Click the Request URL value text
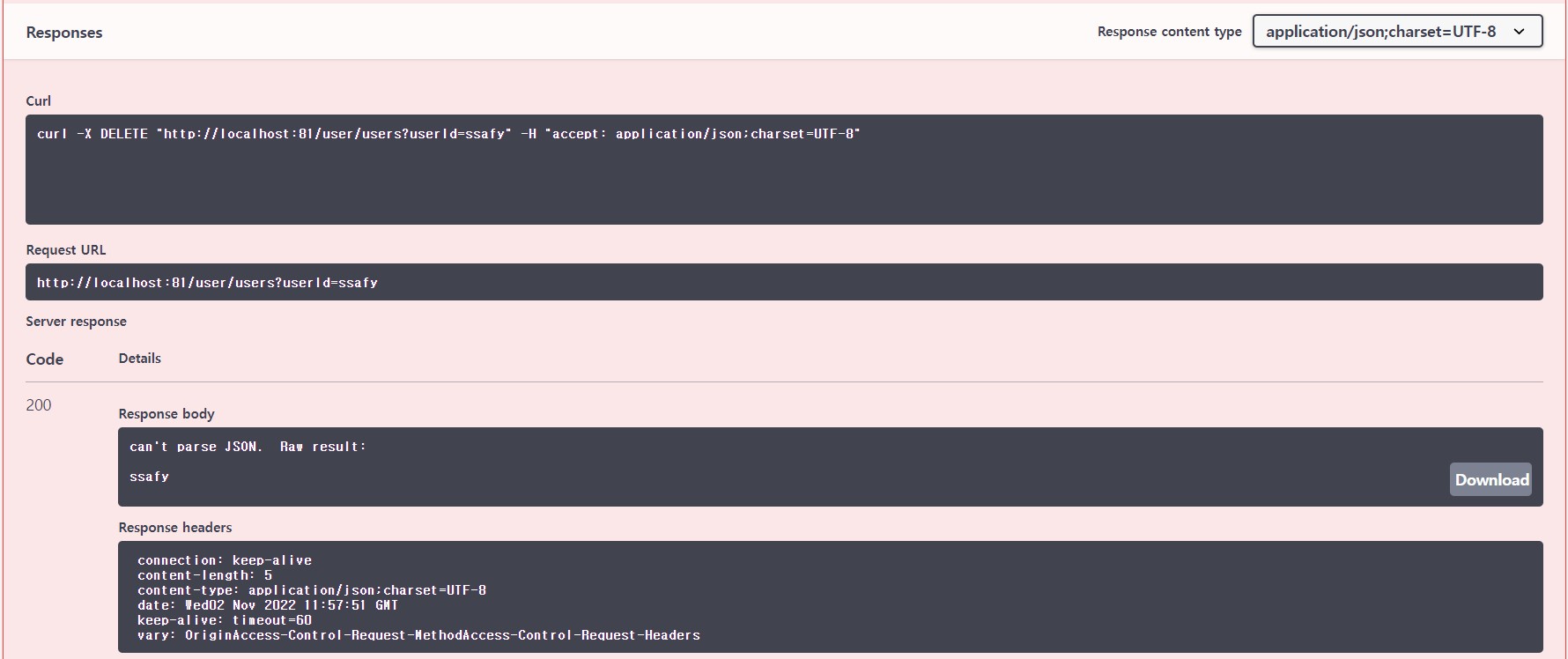 (x=207, y=283)
